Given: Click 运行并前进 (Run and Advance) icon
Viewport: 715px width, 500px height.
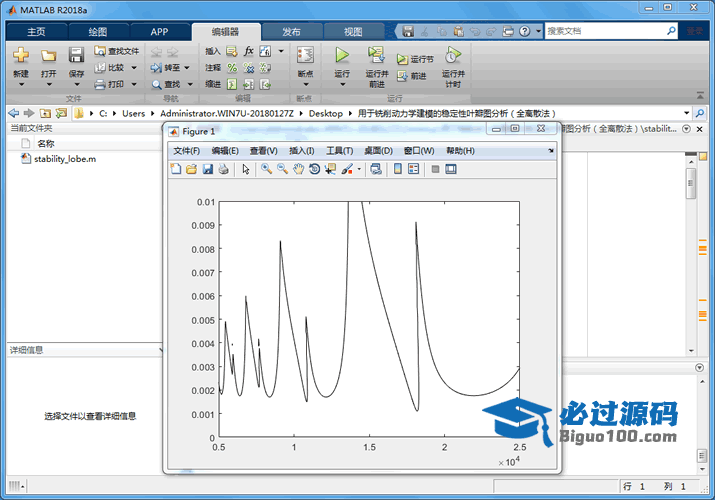Looking at the screenshot, I should pos(377,55).
